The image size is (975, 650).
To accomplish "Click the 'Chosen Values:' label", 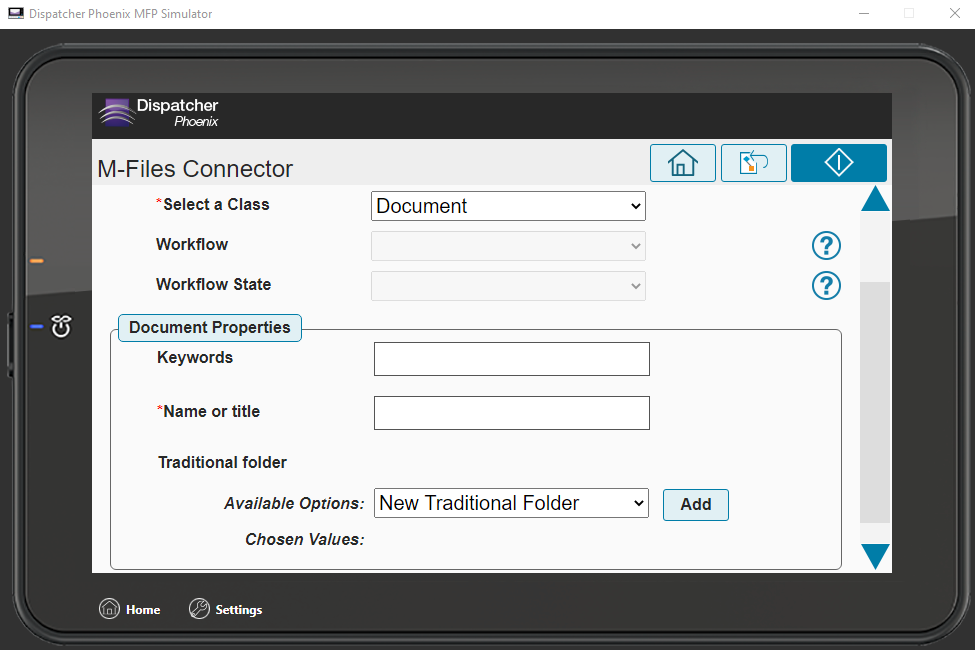I will tap(304, 539).
